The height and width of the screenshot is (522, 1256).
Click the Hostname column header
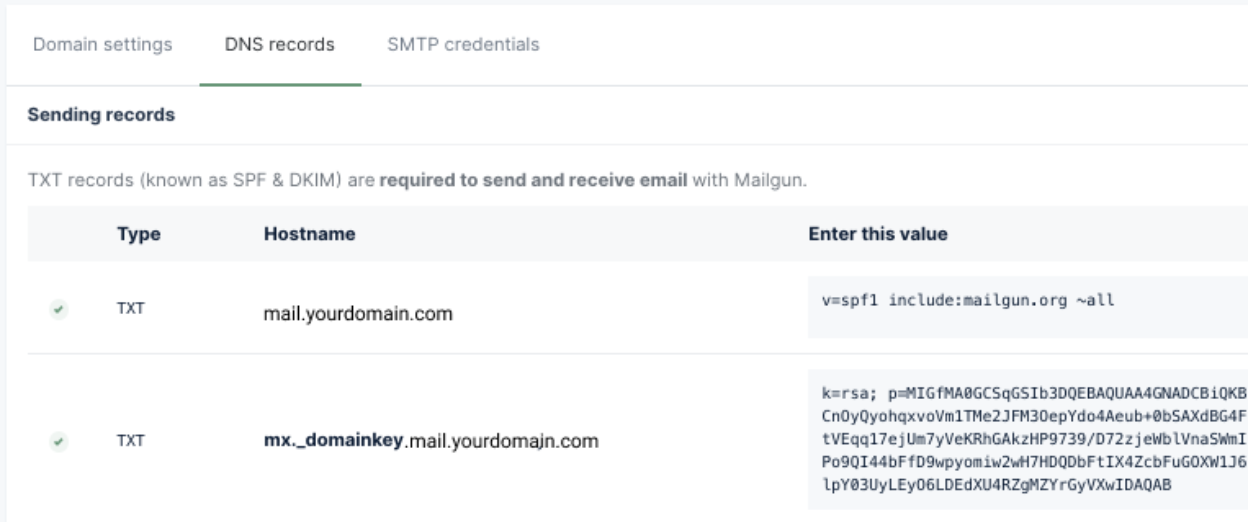[x=310, y=234]
